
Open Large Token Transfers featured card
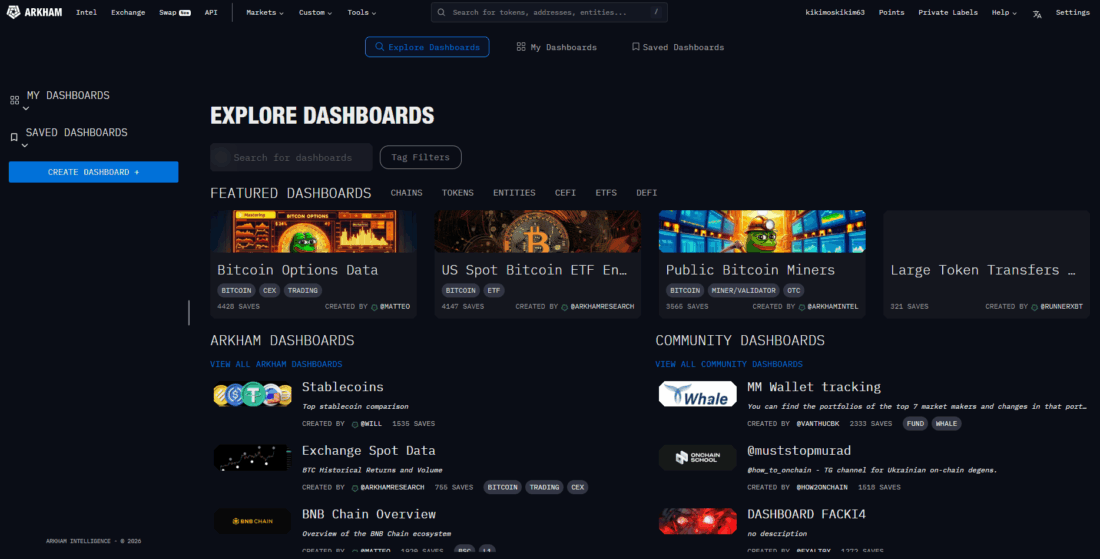pos(986,264)
